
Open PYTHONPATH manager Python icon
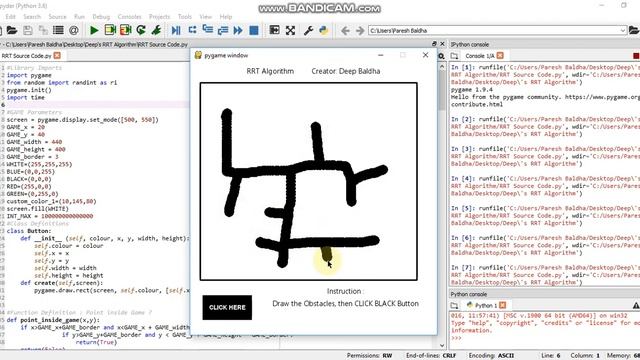click(324, 30)
